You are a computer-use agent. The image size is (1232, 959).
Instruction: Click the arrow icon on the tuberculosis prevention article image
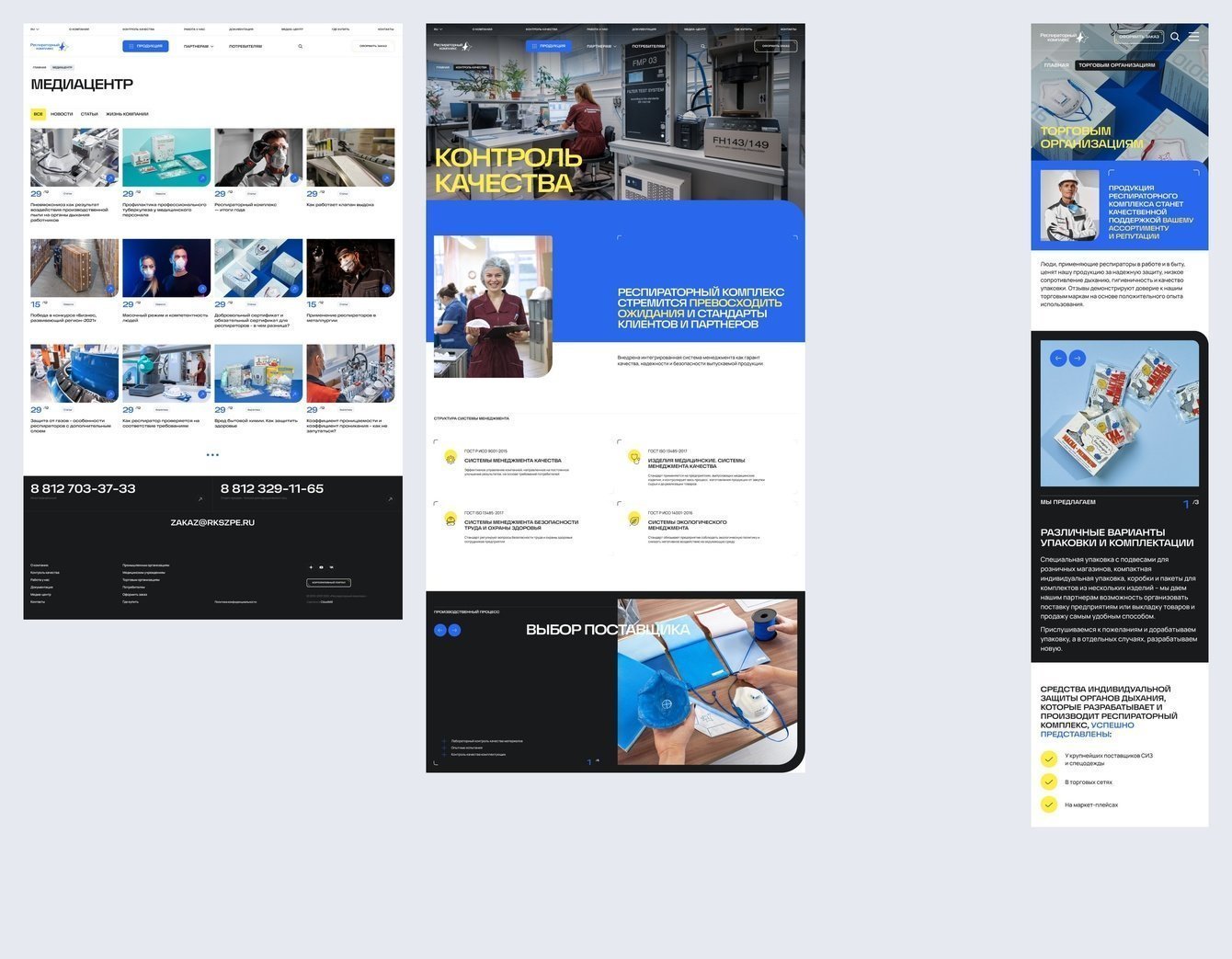click(x=202, y=178)
